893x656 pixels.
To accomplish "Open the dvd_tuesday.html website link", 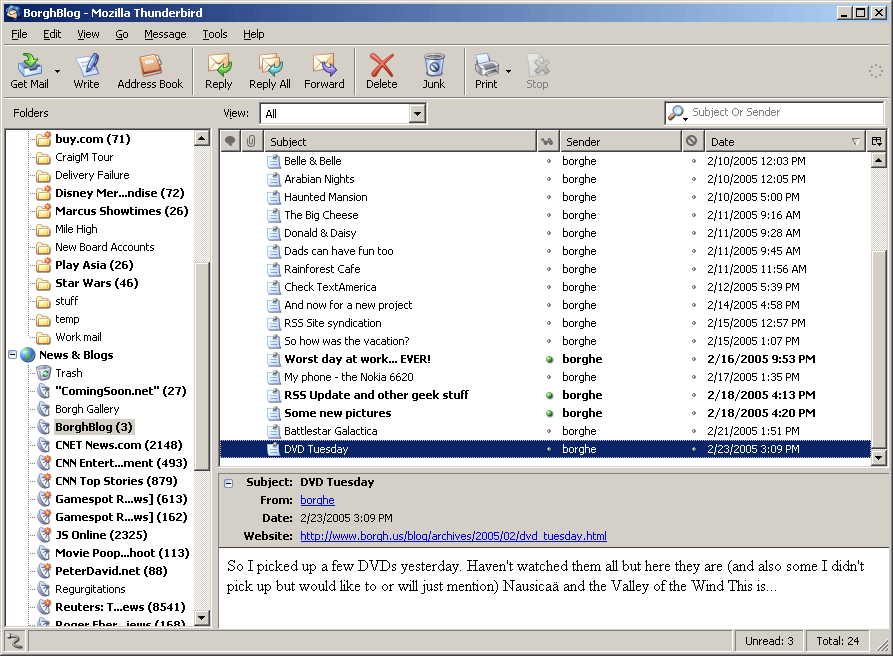I will 453,536.
